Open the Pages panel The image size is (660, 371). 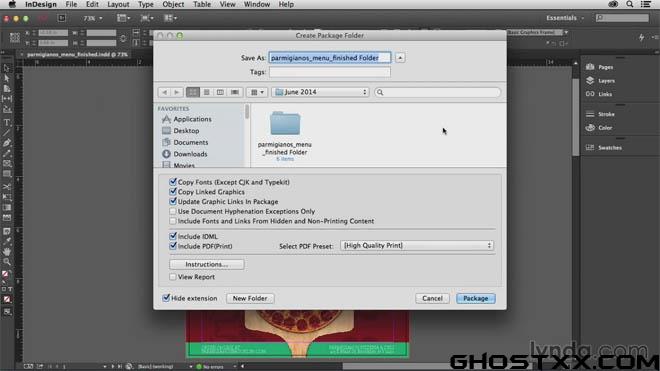600,67
